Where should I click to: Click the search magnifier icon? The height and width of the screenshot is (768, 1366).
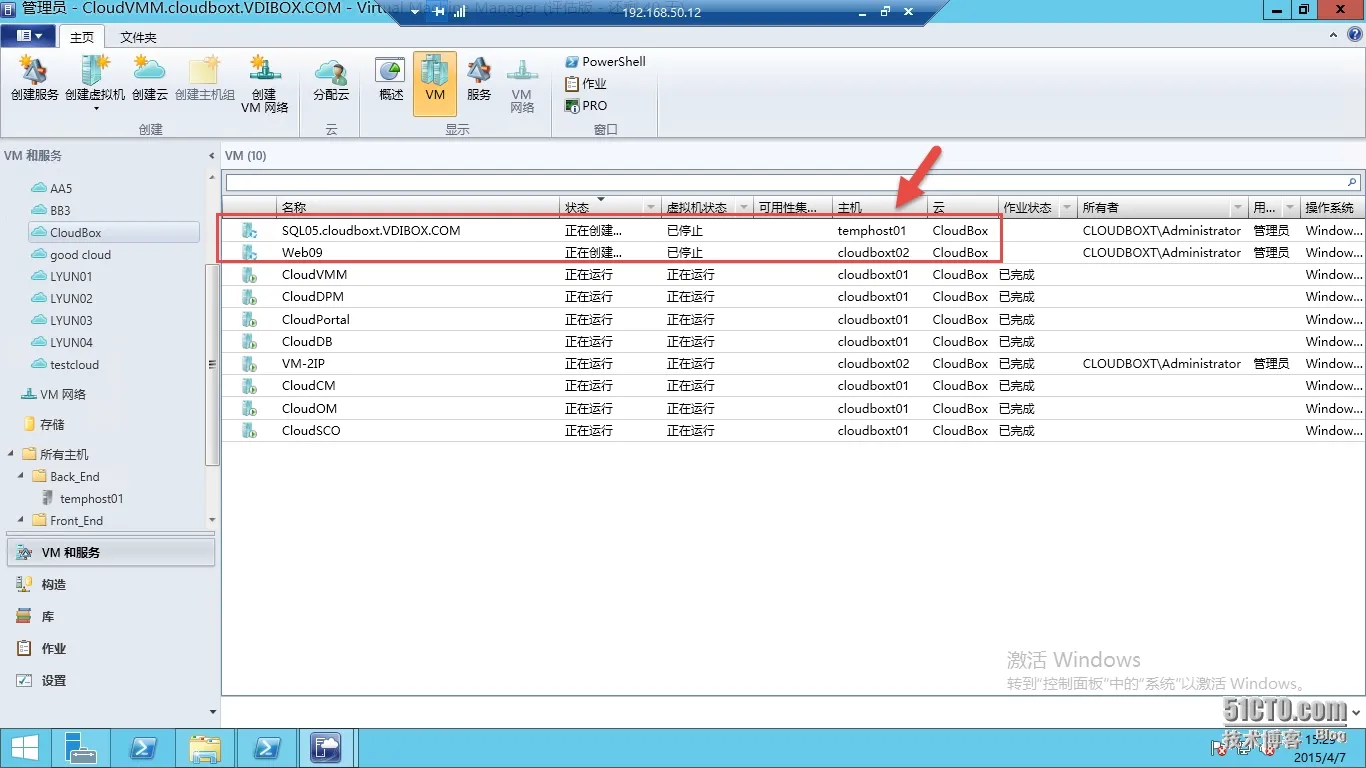coord(1353,182)
